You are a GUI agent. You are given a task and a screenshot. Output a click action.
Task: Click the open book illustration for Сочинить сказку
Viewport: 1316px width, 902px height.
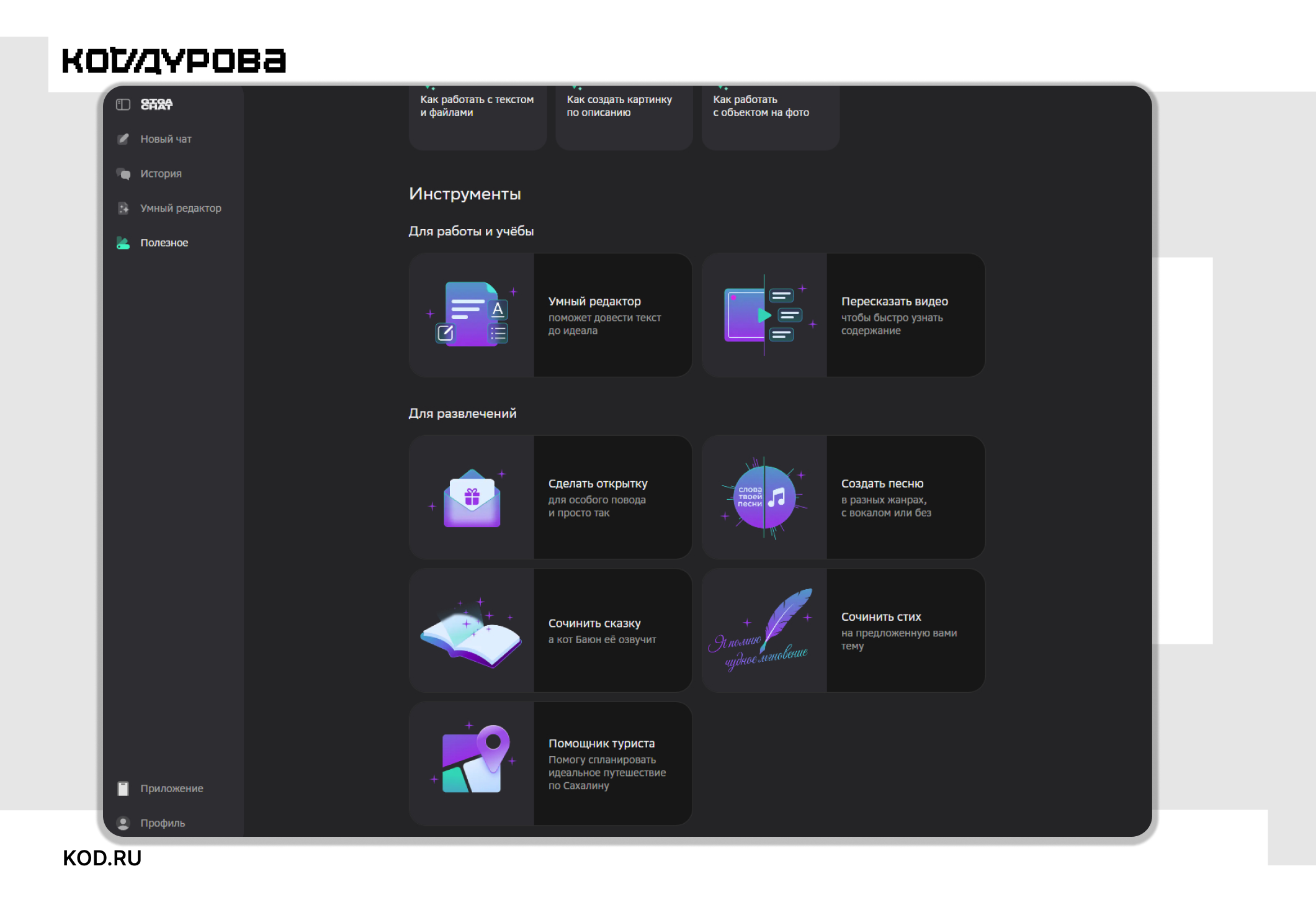pos(472,634)
